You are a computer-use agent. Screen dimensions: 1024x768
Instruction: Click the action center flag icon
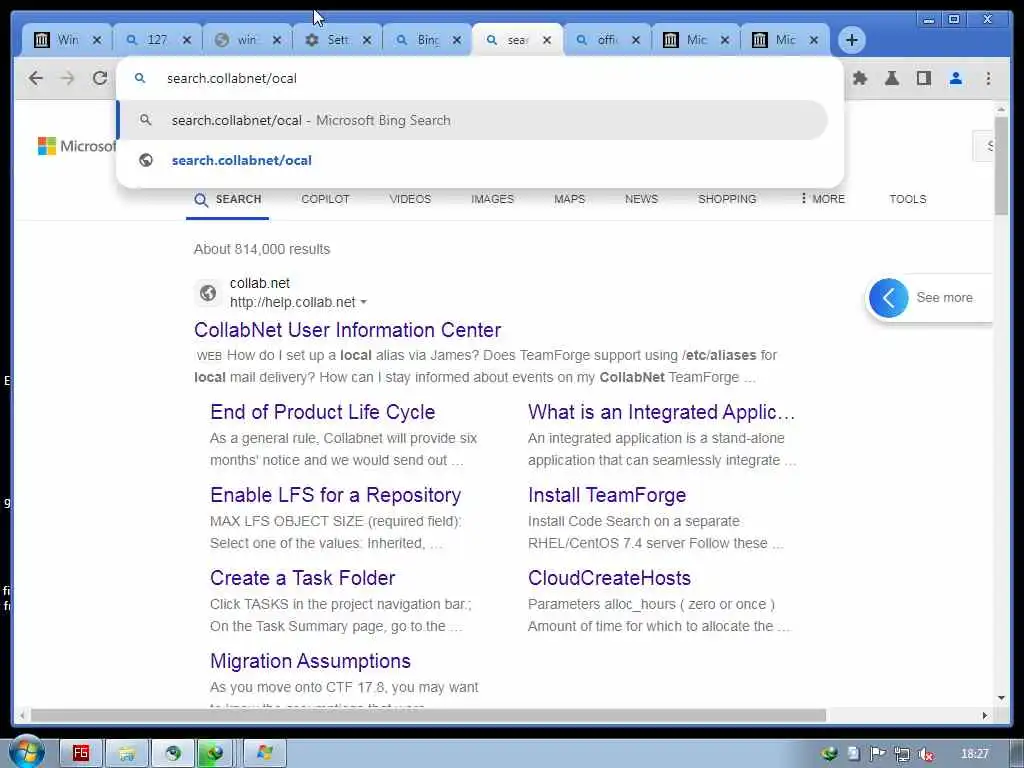point(877,754)
